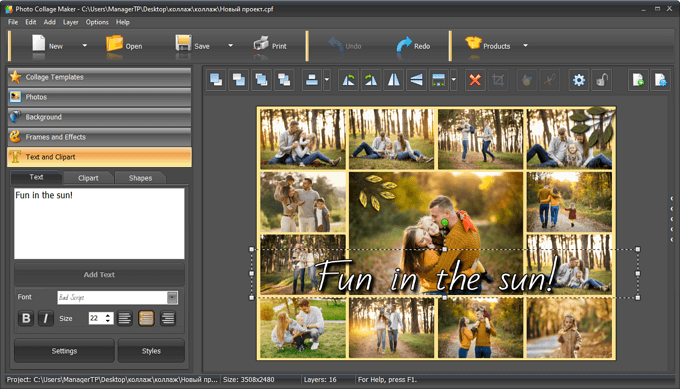
Task: Open the File menu
Action: click(13, 22)
